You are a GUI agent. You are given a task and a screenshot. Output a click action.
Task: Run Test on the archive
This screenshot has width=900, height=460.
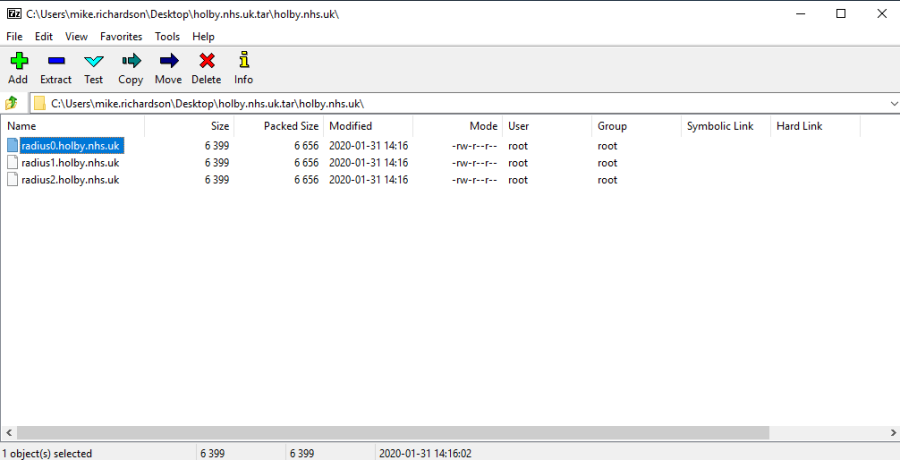tap(93, 62)
